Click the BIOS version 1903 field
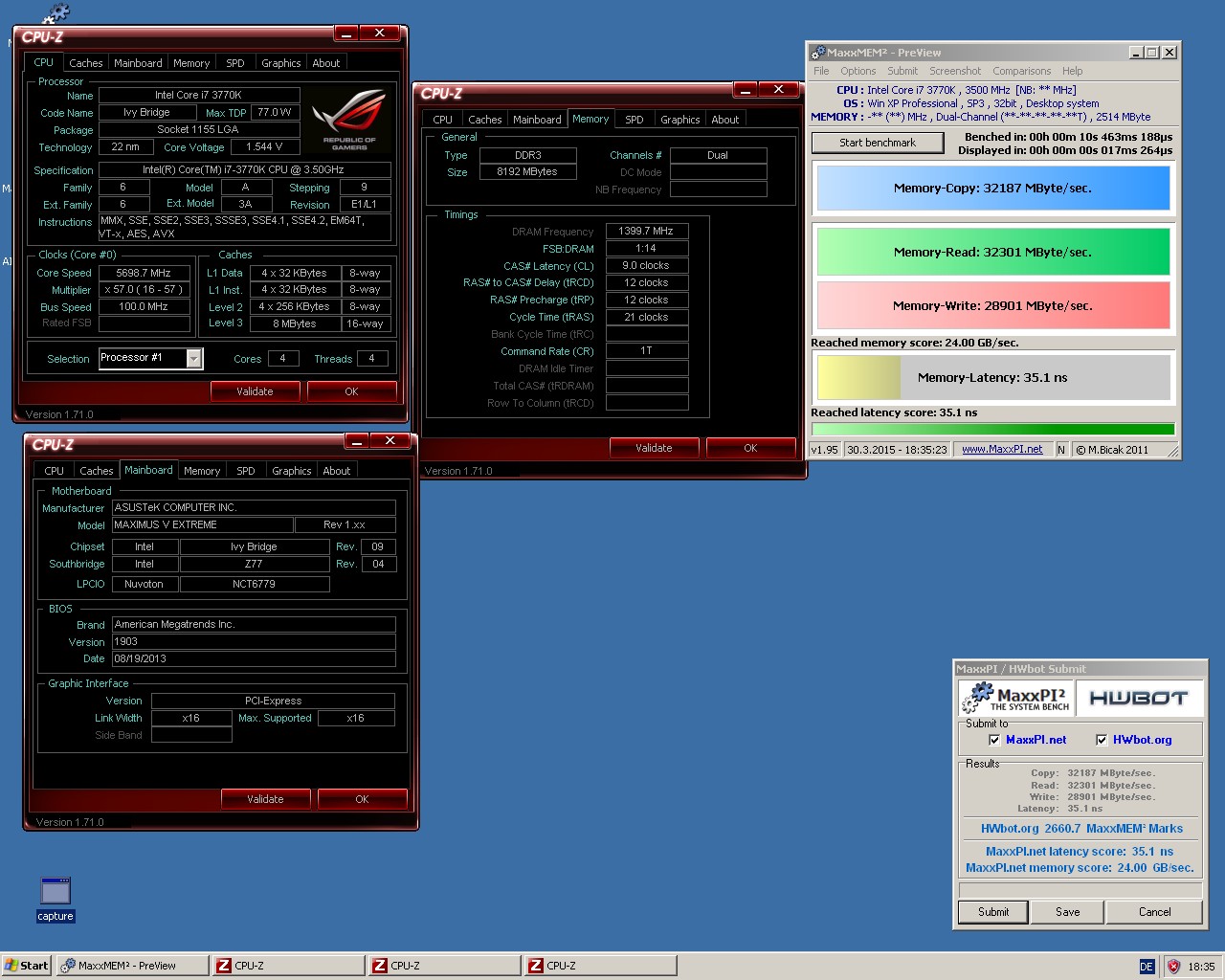The image size is (1225, 980). click(x=254, y=641)
